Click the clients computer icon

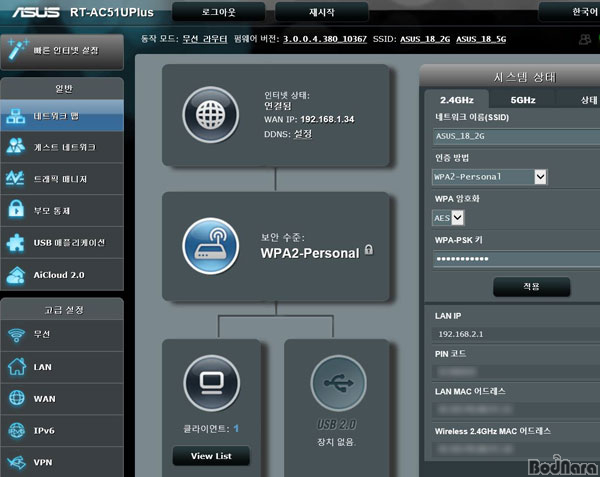coord(212,383)
